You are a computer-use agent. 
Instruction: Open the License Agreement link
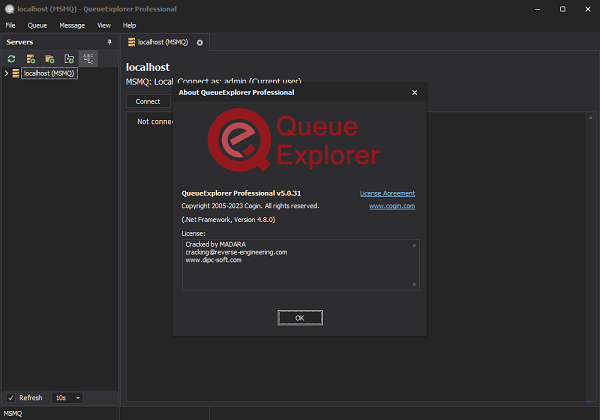(387, 193)
